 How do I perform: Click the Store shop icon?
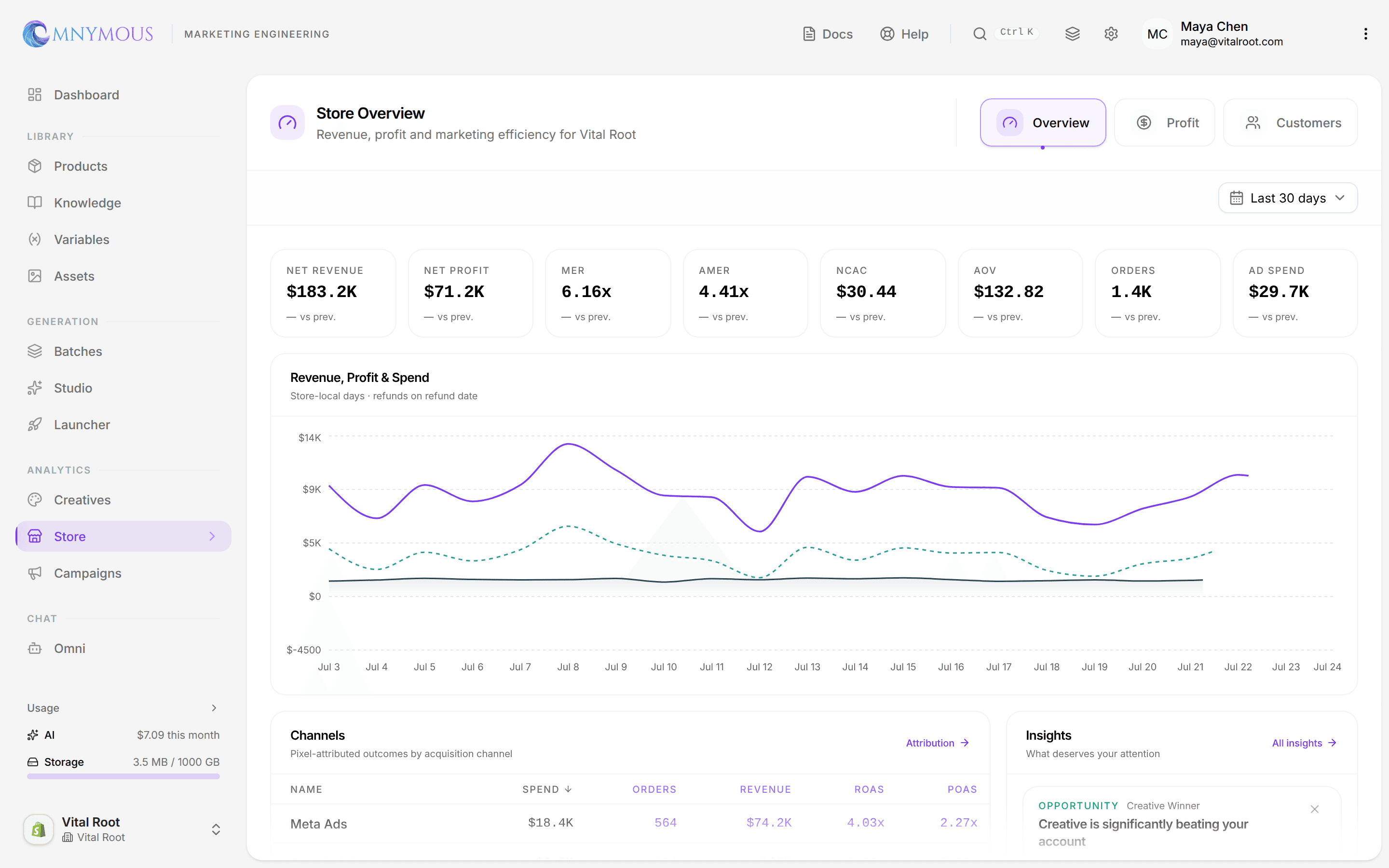(35, 536)
